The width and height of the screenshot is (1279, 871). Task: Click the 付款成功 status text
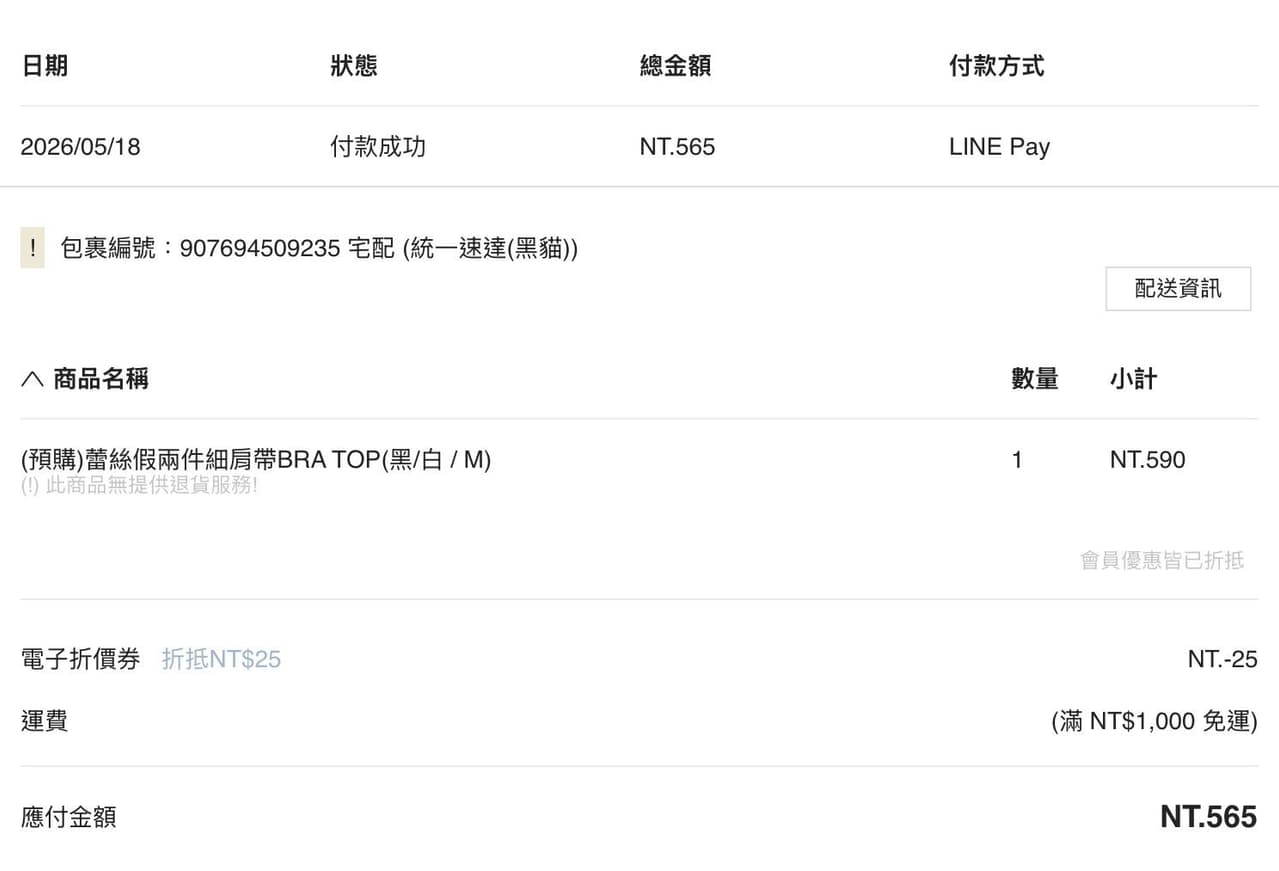[x=378, y=147]
